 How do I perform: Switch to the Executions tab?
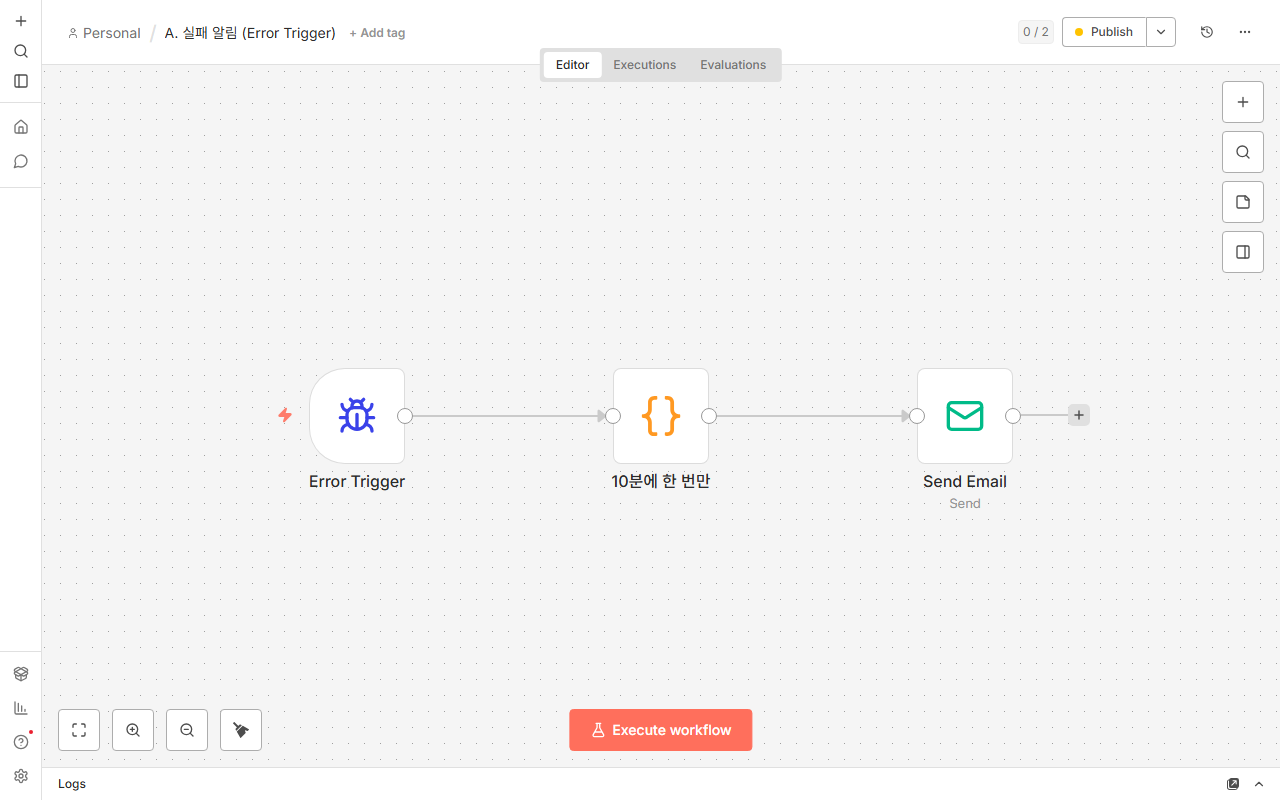[x=645, y=65]
